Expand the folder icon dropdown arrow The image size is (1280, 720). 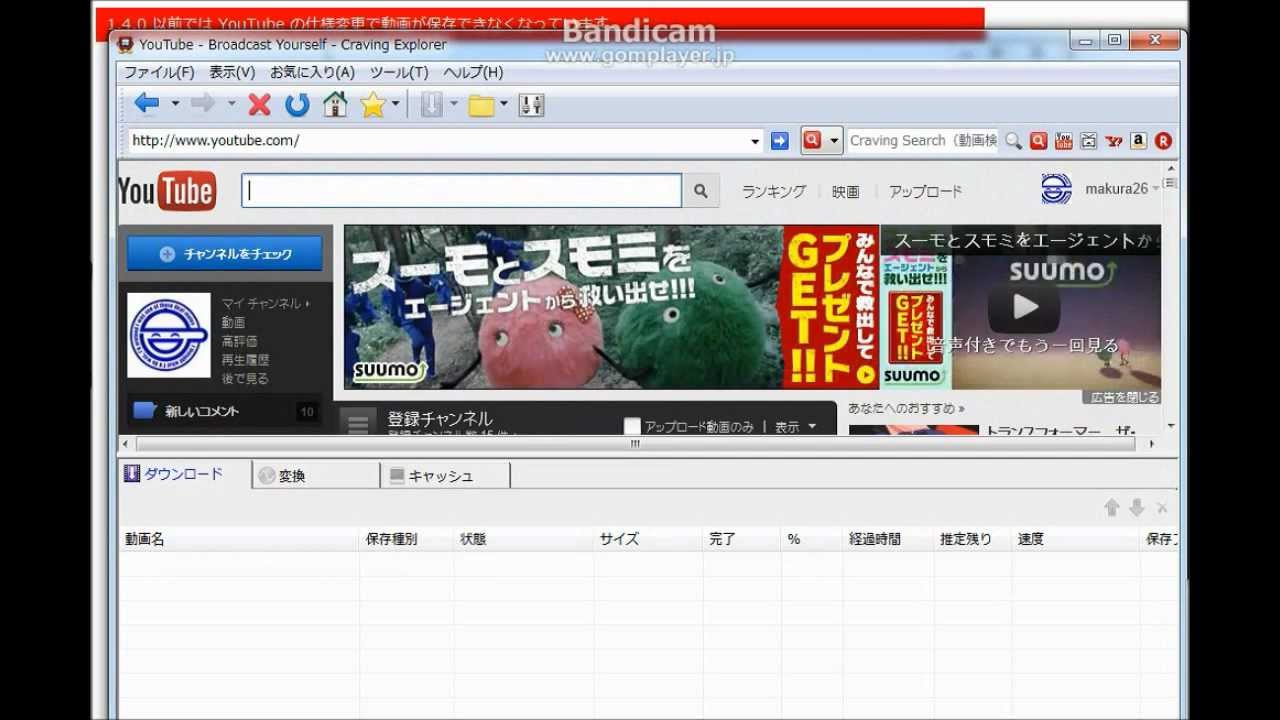pos(503,103)
